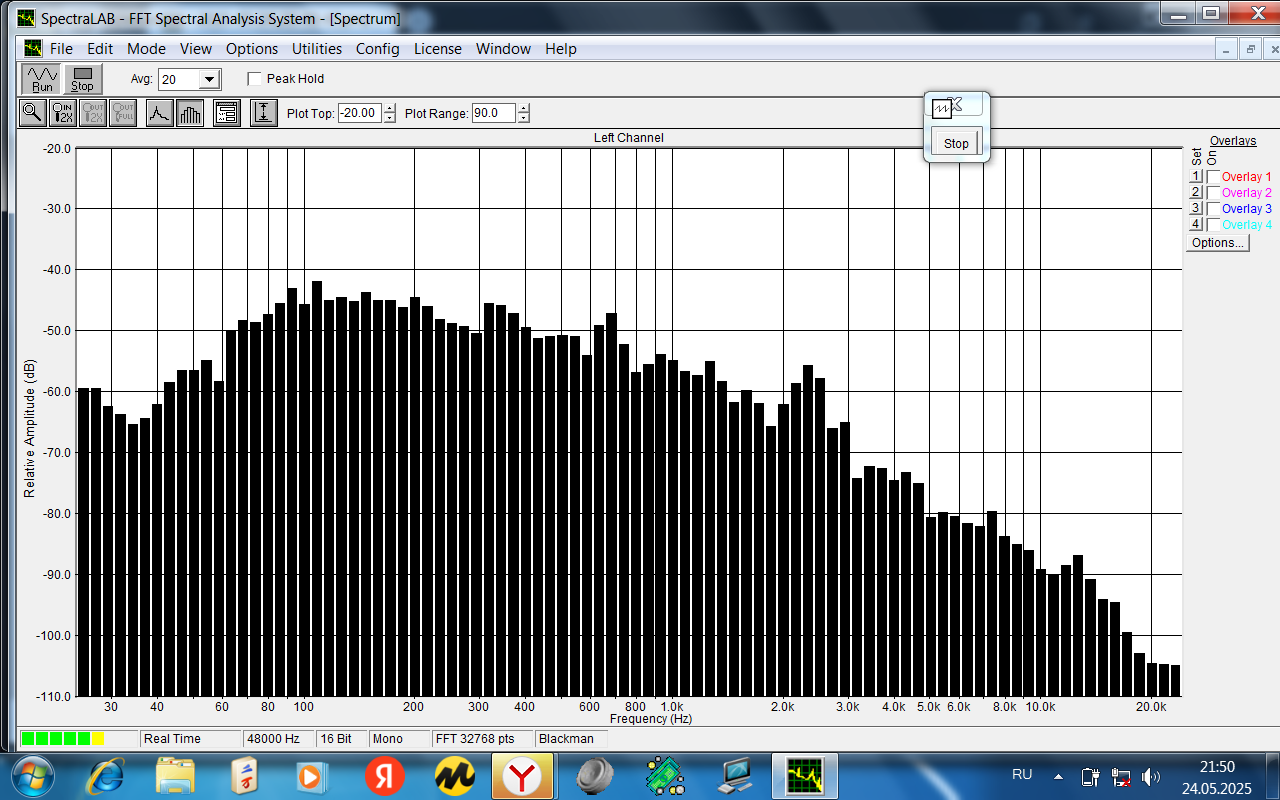Open the Edit menu
This screenshot has width=1280, height=800.
point(100,48)
